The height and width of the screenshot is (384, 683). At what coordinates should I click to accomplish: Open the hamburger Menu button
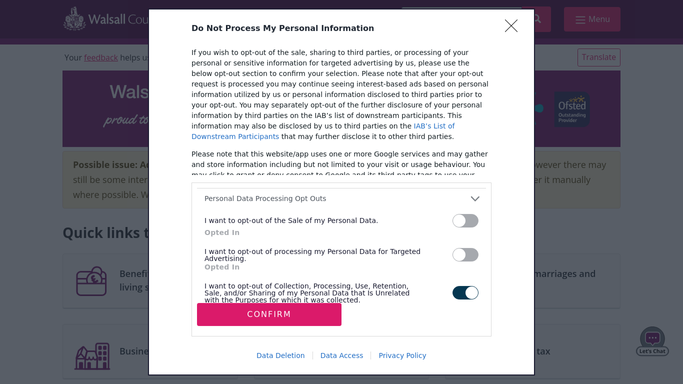point(592,19)
